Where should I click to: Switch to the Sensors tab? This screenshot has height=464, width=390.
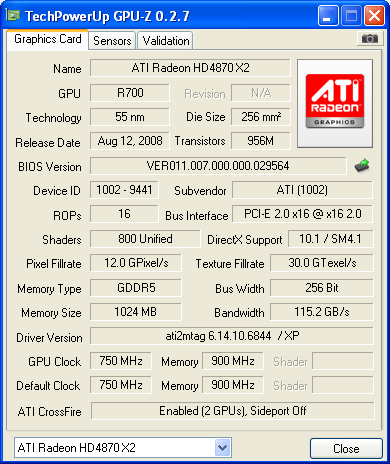click(x=112, y=41)
